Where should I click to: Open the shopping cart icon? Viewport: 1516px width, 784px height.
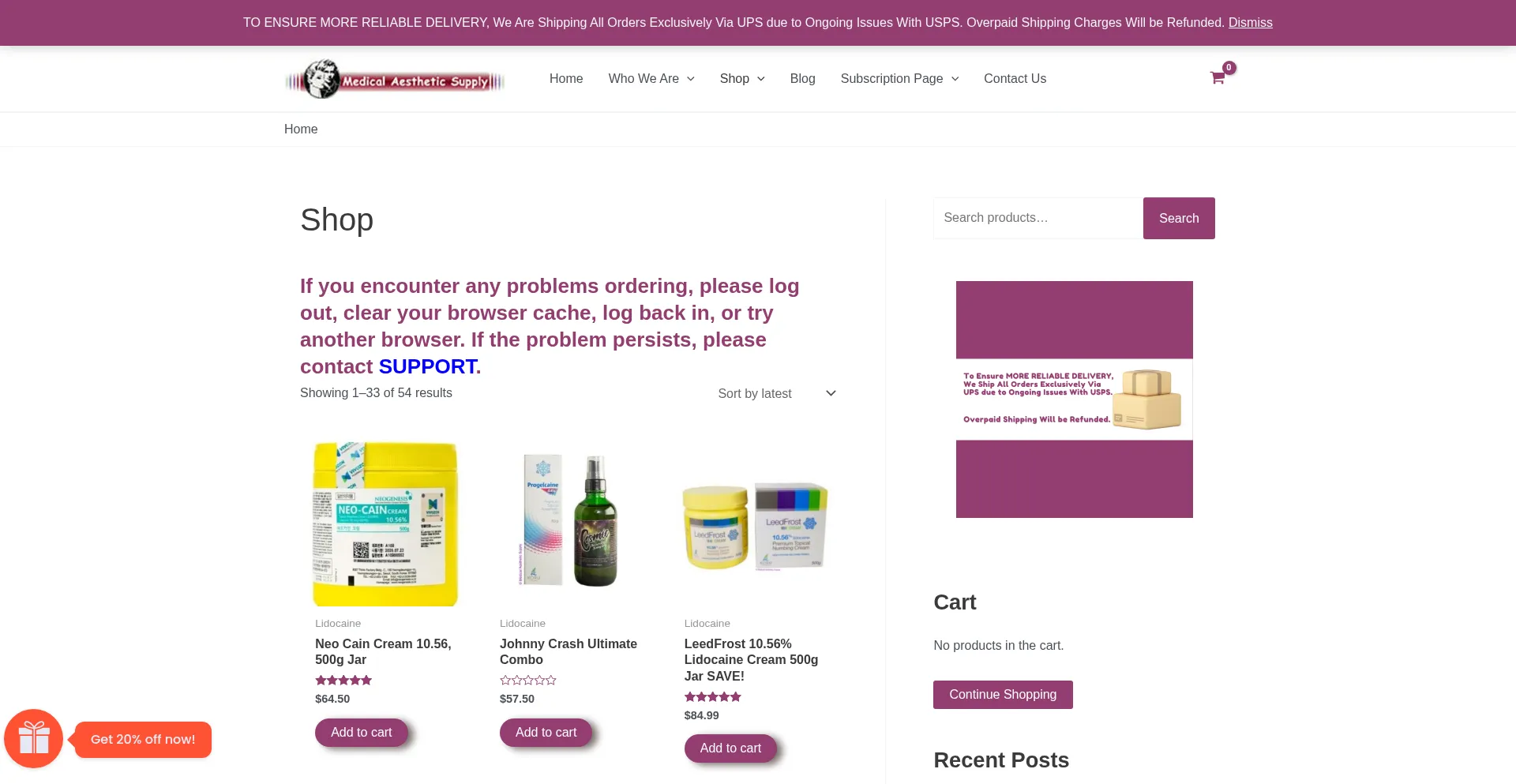coord(1217,77)
